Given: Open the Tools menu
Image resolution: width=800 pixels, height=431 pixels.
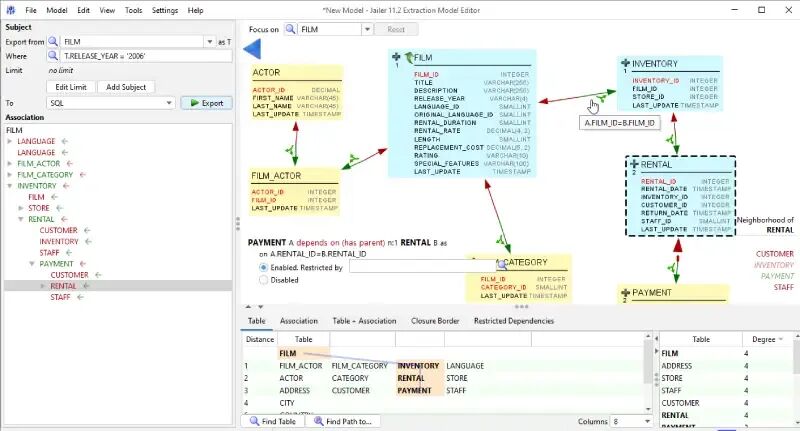Looking at the screenshot, I should (x=133, y=10).
